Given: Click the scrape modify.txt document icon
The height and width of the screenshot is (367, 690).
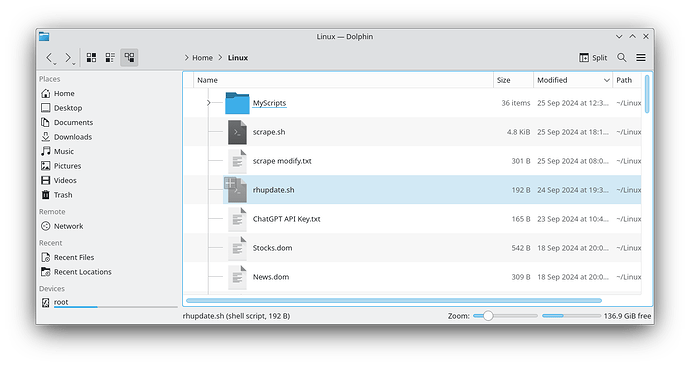Looking at the screenshot, I should [237, 161].
